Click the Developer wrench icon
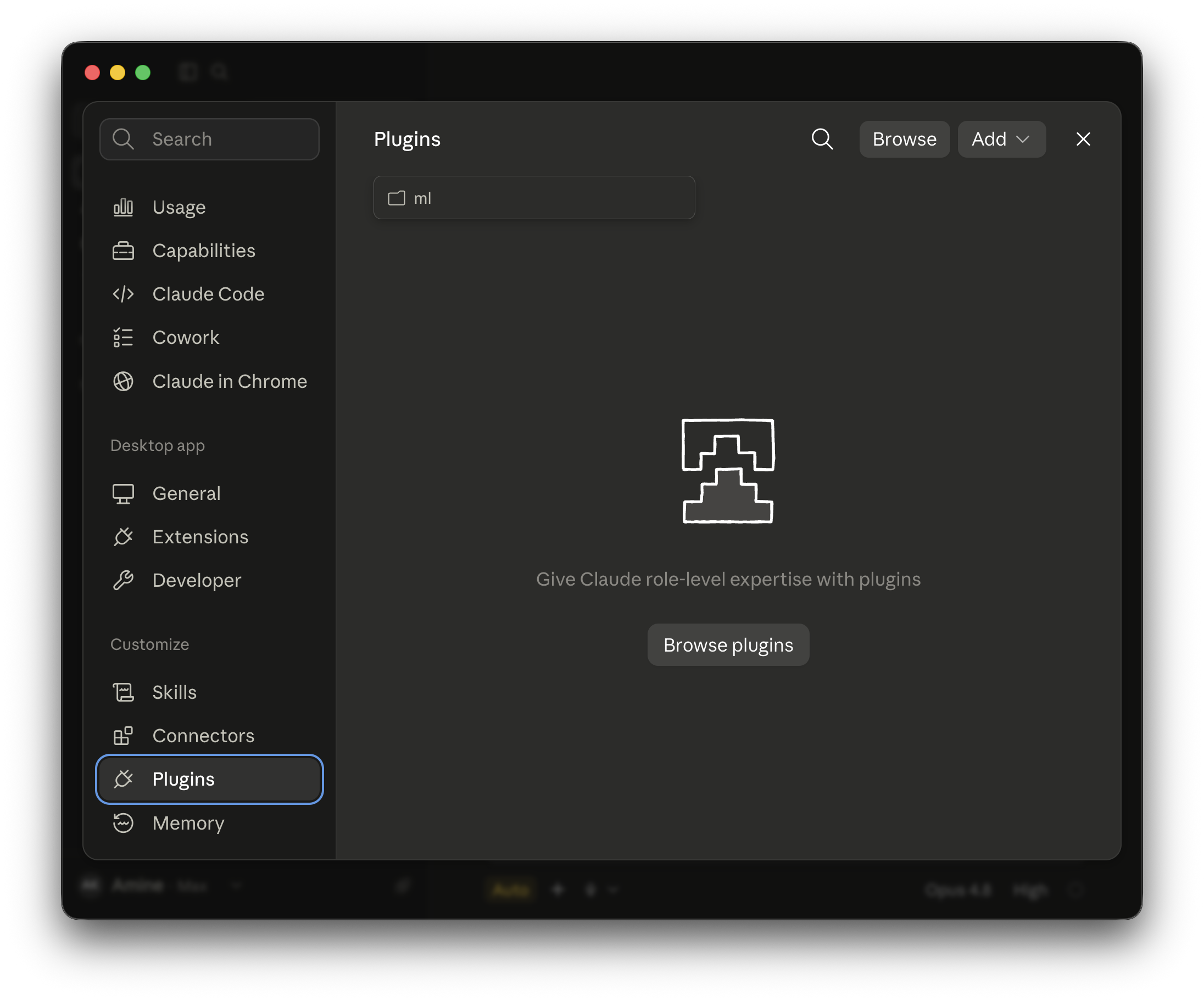Image resolution: width=1204 pixels, height=1001 pixels. [123, 580]
